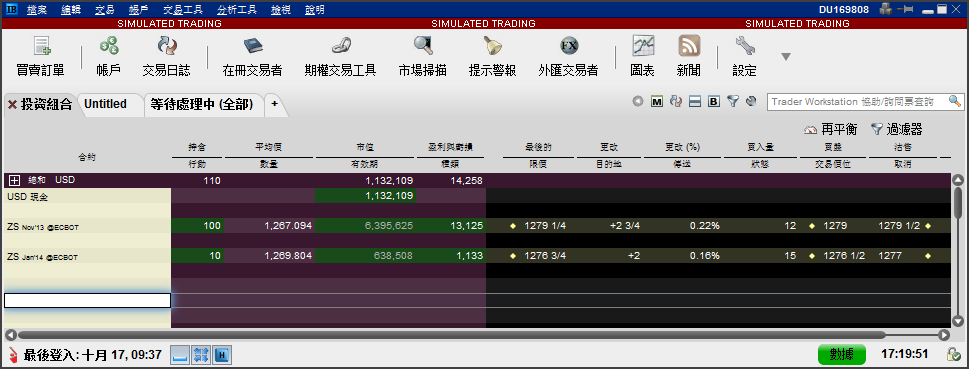The height and width of the screenshot is (369, 969).
Task: Open the 圖表 chart tool
Action: click(x=643, y=57)
